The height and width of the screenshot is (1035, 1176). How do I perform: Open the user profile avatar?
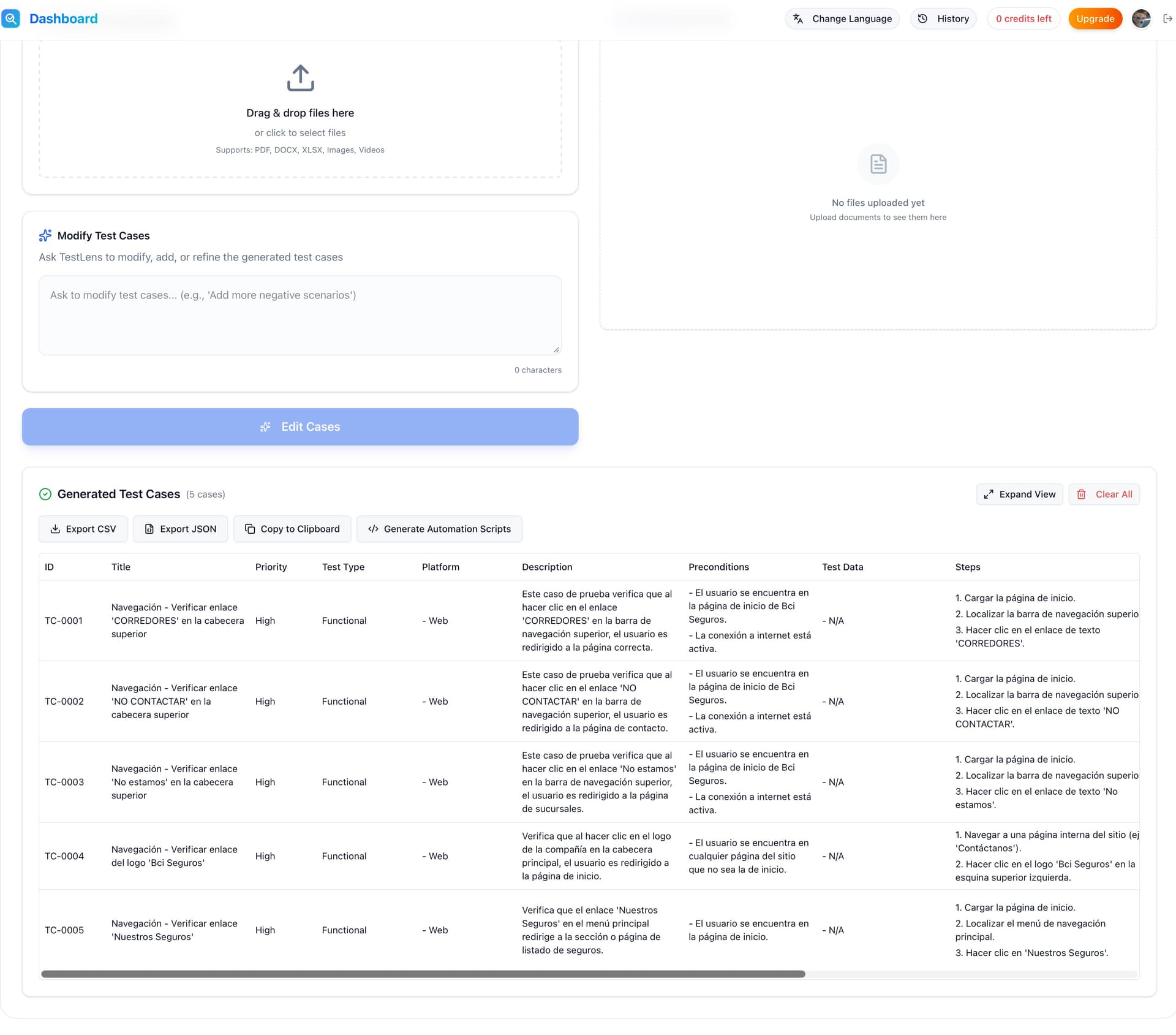point(1141,18)
